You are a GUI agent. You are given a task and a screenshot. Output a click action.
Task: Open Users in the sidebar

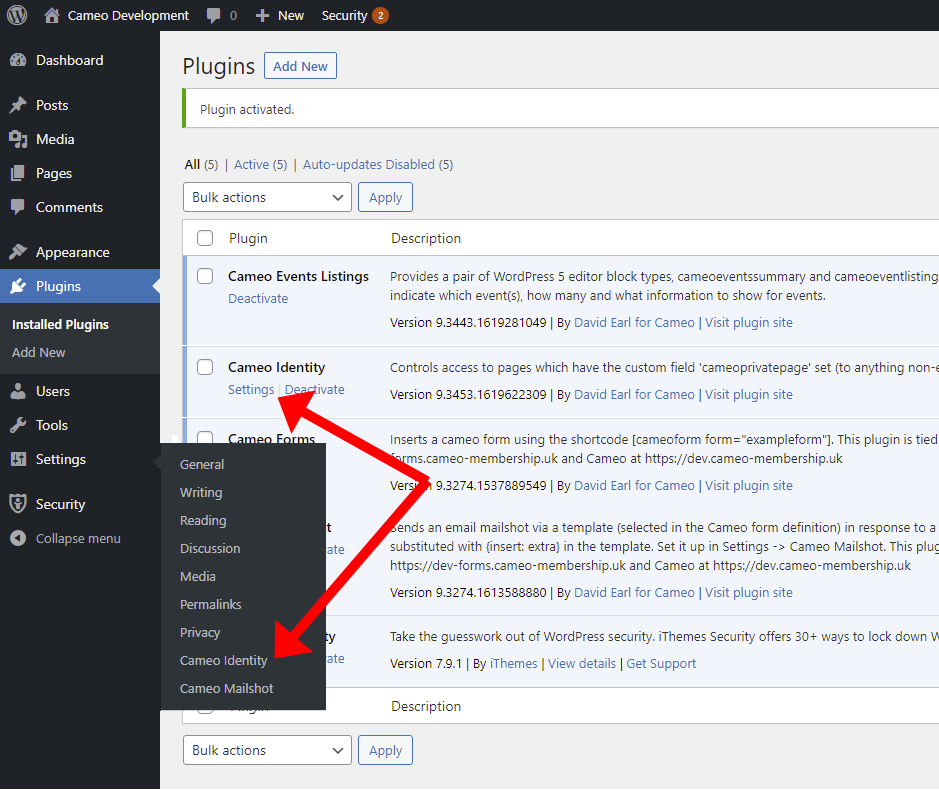coord(53,392)
